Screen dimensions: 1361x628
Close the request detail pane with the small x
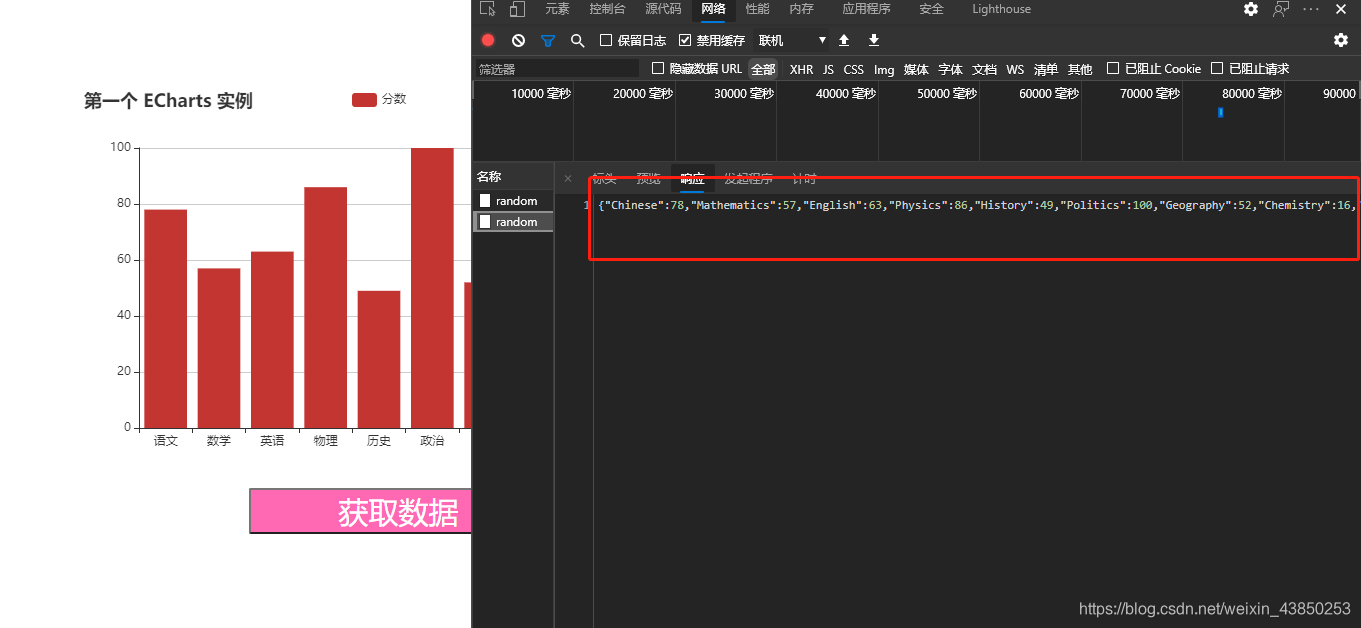click(568, 179)
